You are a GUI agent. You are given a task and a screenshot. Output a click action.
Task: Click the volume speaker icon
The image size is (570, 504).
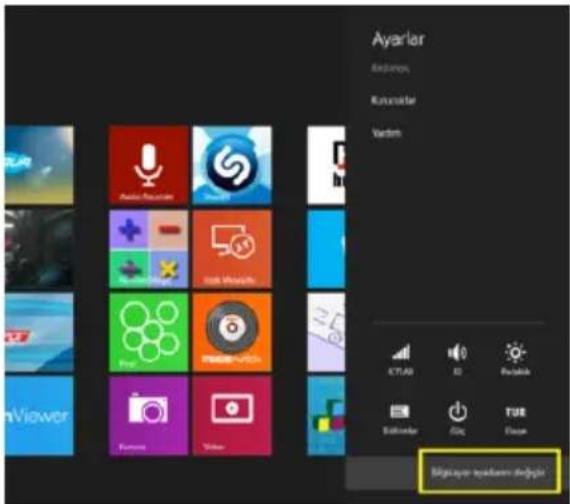(x=457, y=358)
